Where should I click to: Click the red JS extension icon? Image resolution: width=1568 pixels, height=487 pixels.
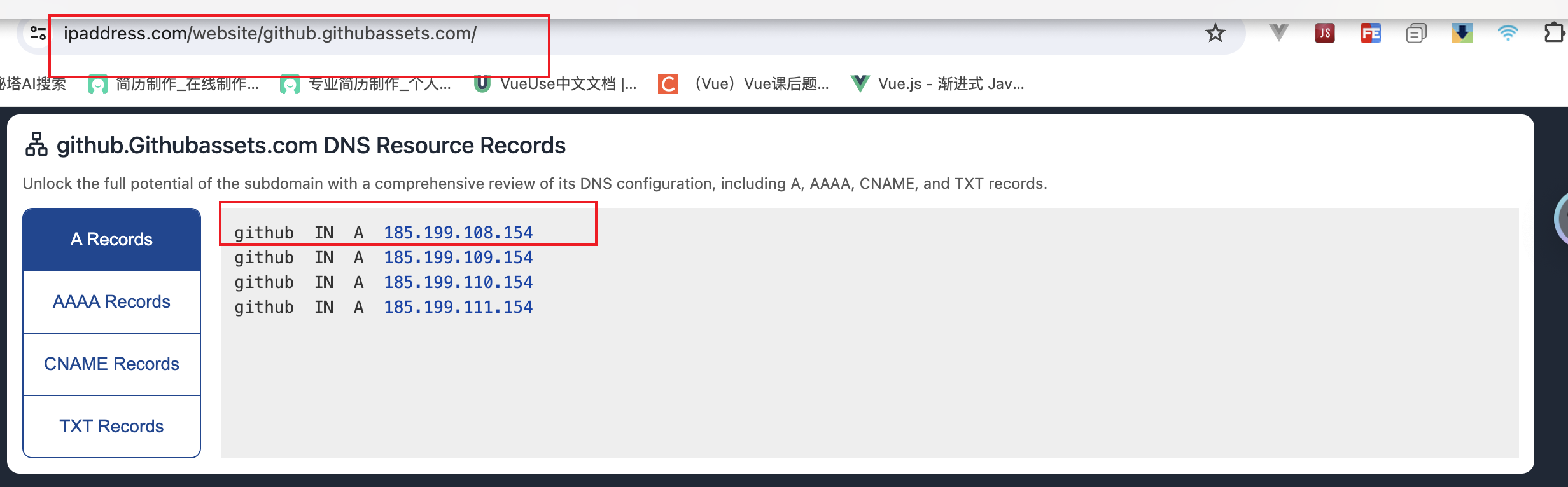[1324, 33]
